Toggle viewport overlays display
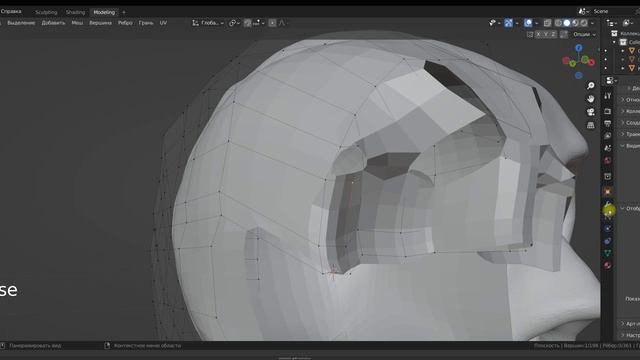640x360 pixels. click(x=528, y=23)
